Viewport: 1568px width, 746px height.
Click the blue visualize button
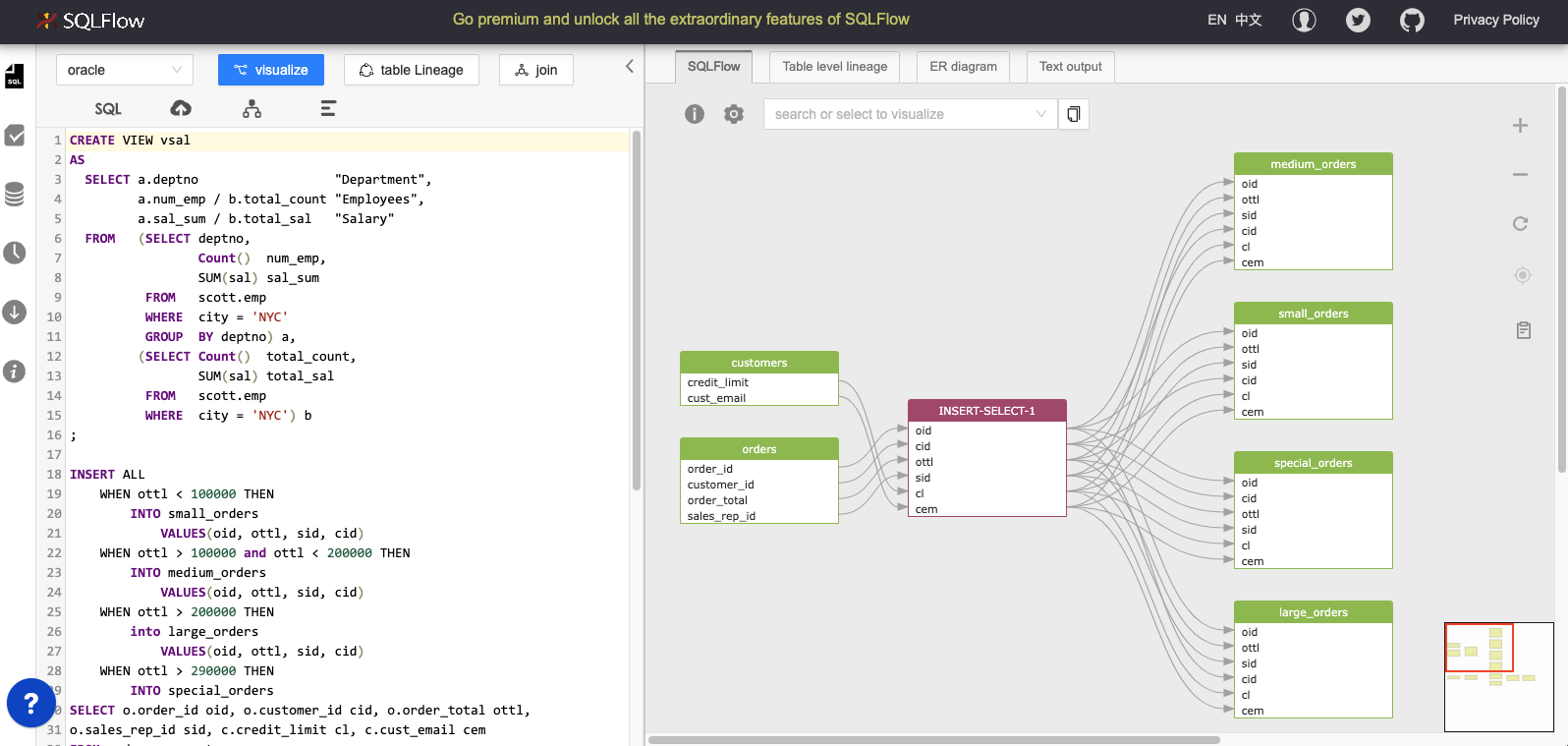point(270,70)
